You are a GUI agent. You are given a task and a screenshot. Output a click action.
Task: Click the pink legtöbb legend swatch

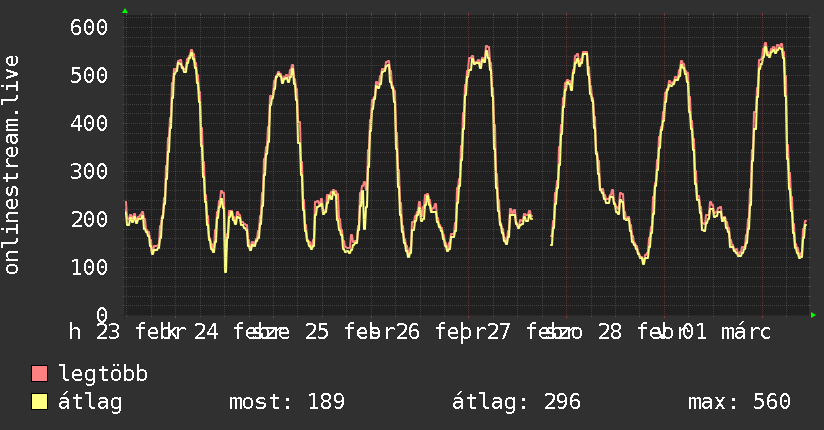pyautogui.click(x=39, y=373)
